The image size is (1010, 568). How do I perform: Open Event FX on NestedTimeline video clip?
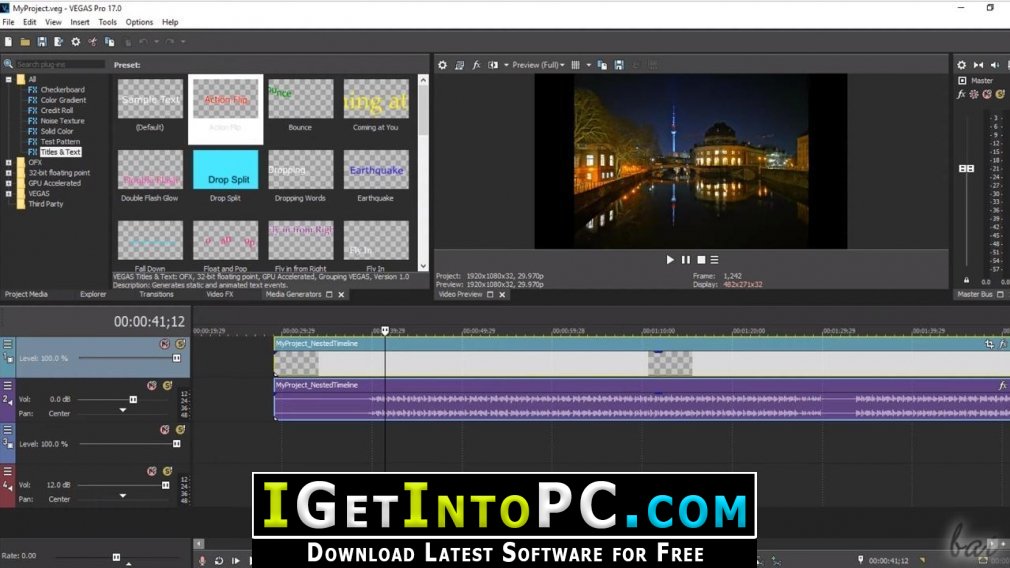(x=1002, y=344)
